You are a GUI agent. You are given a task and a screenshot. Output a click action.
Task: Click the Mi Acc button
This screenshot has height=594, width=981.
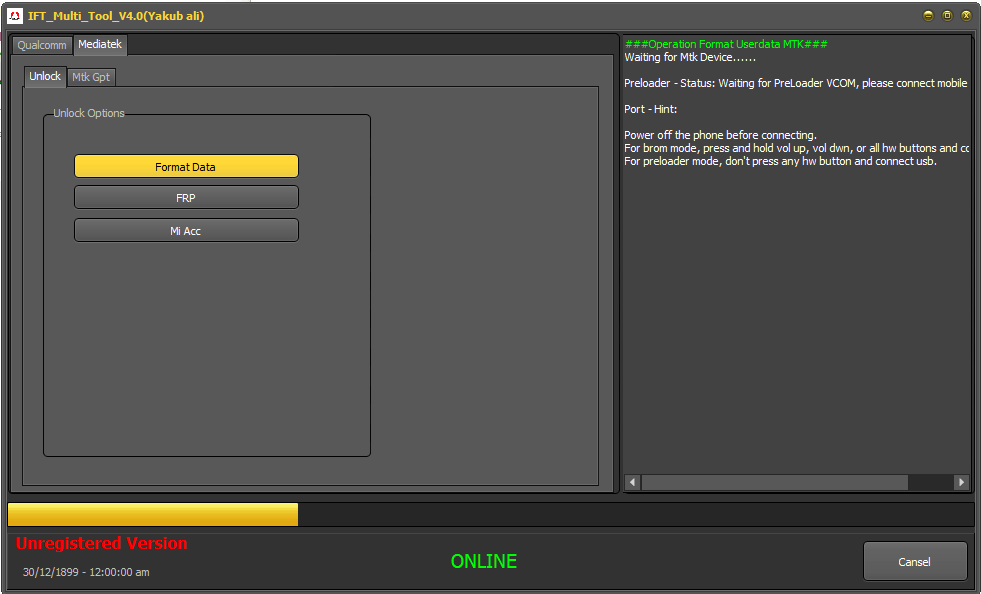click(x=186, y=230)
